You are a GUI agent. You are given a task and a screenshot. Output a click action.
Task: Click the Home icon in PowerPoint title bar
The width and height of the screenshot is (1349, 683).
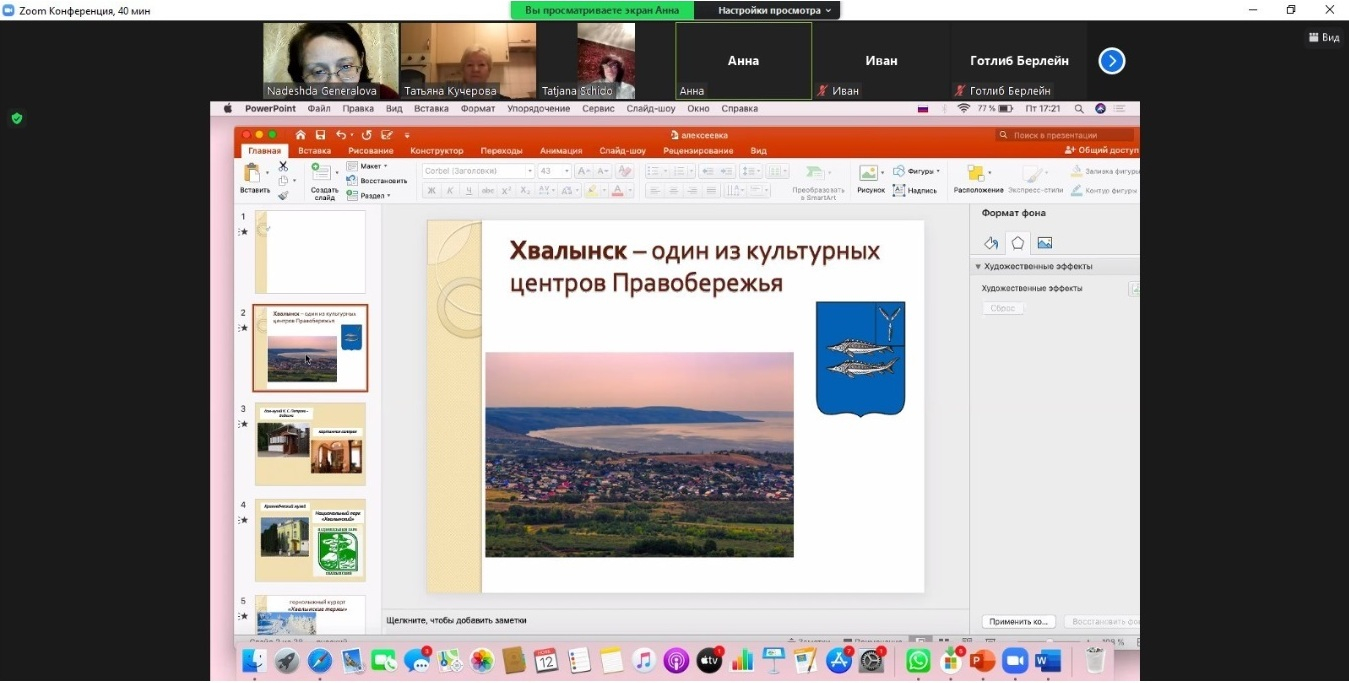(x=300, y=135)
